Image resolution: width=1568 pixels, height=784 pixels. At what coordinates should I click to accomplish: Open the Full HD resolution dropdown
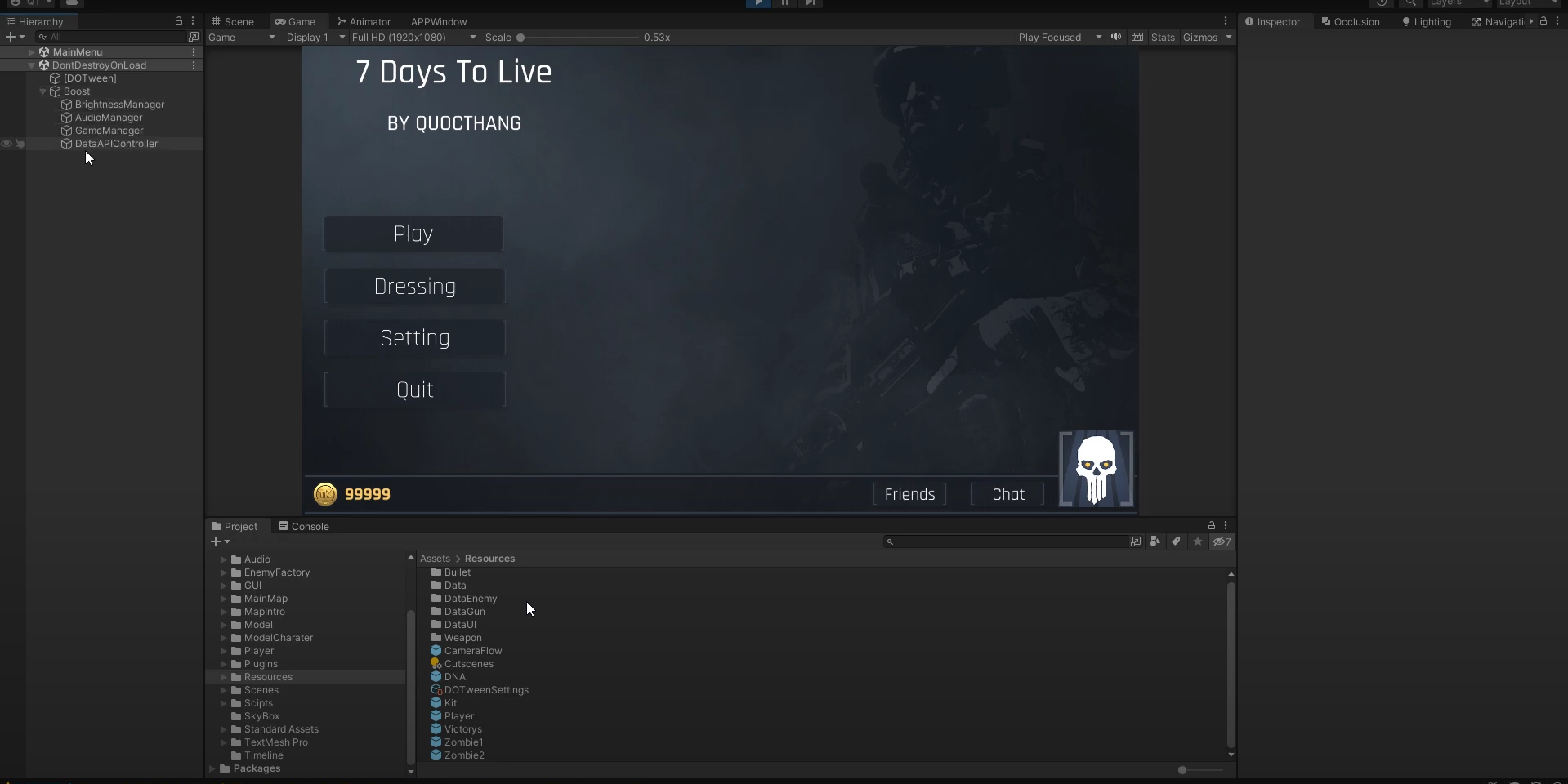(413, 38)
